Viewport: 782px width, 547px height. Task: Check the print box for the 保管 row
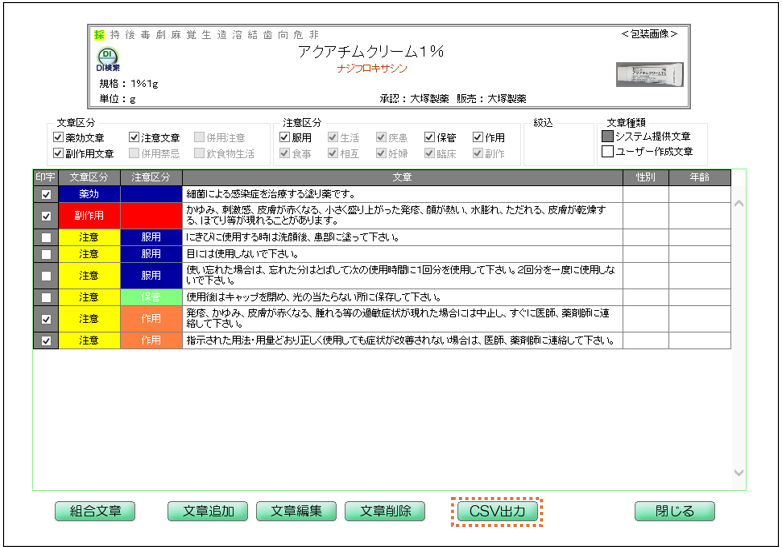coord(46,297)
